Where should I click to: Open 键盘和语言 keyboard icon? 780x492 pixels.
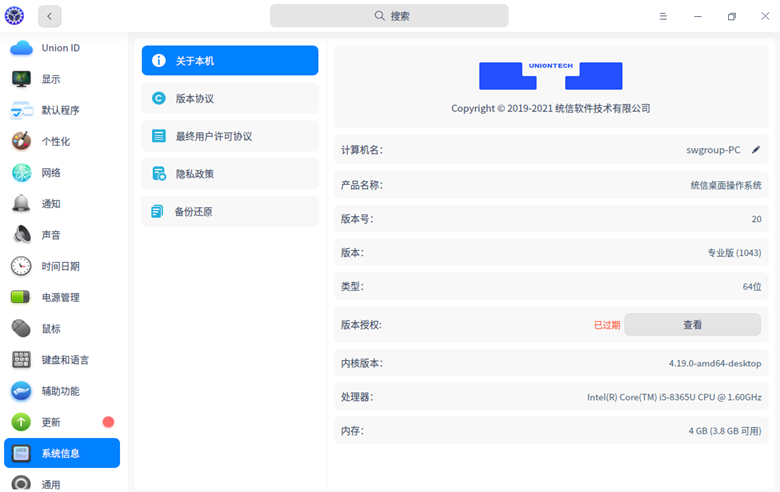click(x=21, y=360)
